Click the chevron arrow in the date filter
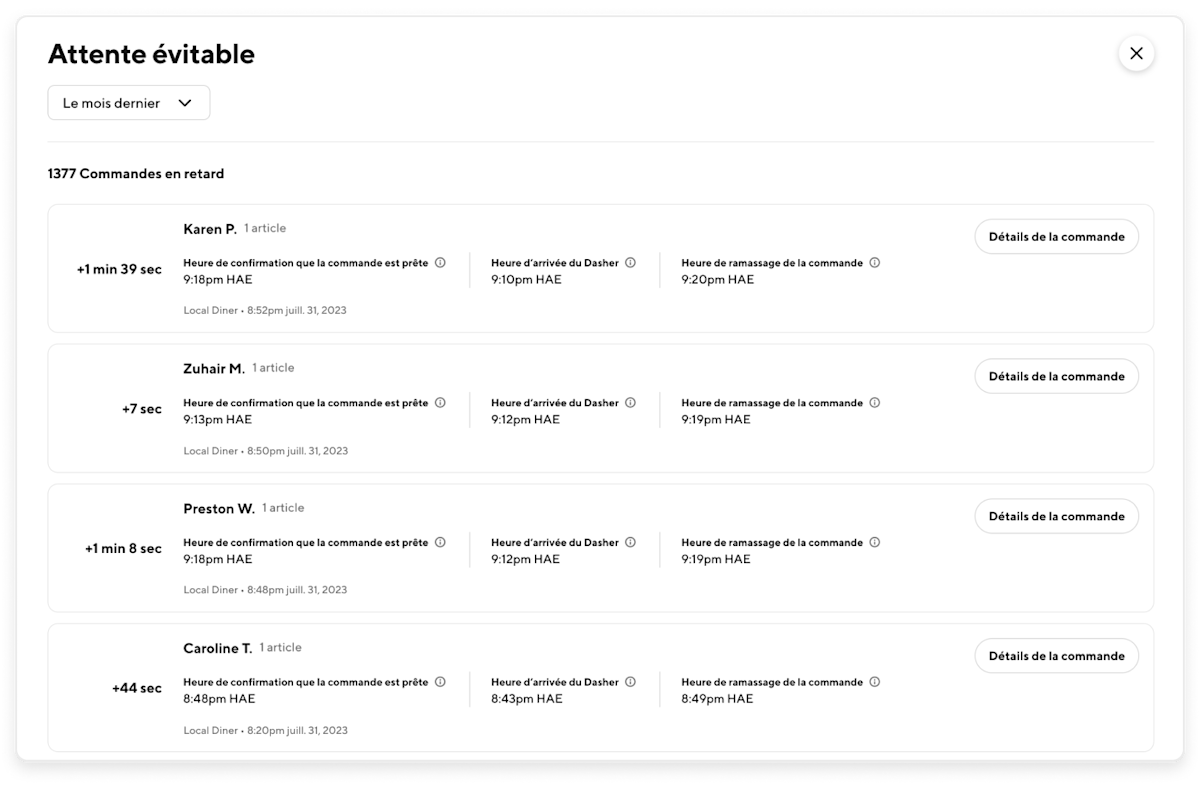This screenshot has height=794, width=1200. [185, 103]
